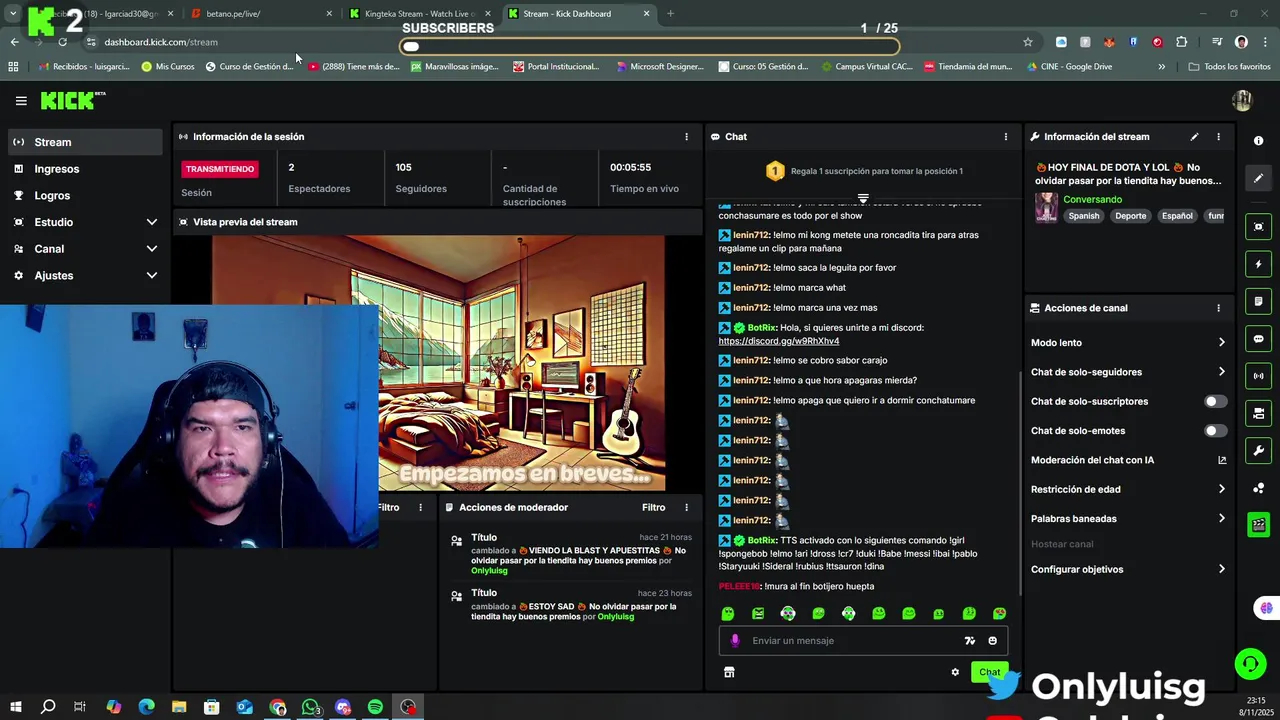The height and width of the screenshot is (720, 1280).
Task: Open WhatsApp from the taskbar
Action: pyautogui.click(x=310, y=707)
